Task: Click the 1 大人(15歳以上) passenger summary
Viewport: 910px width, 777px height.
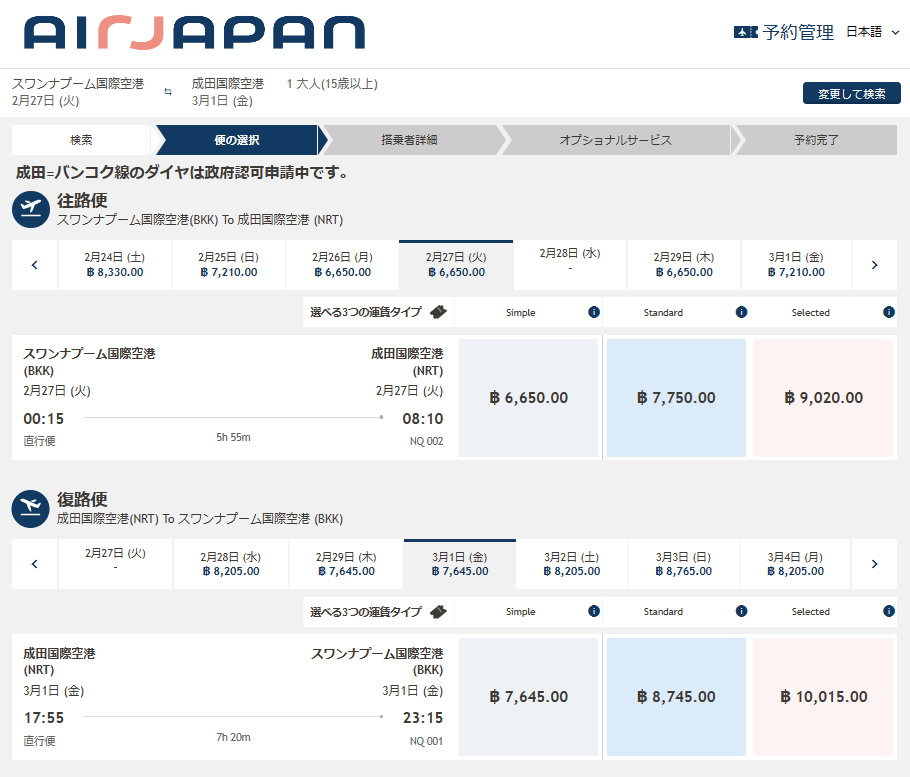Action: click(332, 84)
